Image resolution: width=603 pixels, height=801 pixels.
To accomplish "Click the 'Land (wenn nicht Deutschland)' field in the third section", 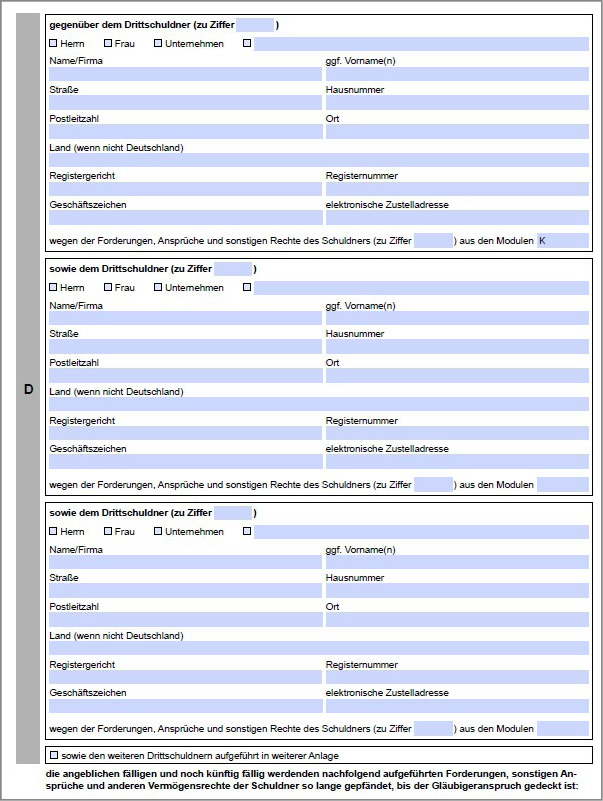I will (319, 649).
